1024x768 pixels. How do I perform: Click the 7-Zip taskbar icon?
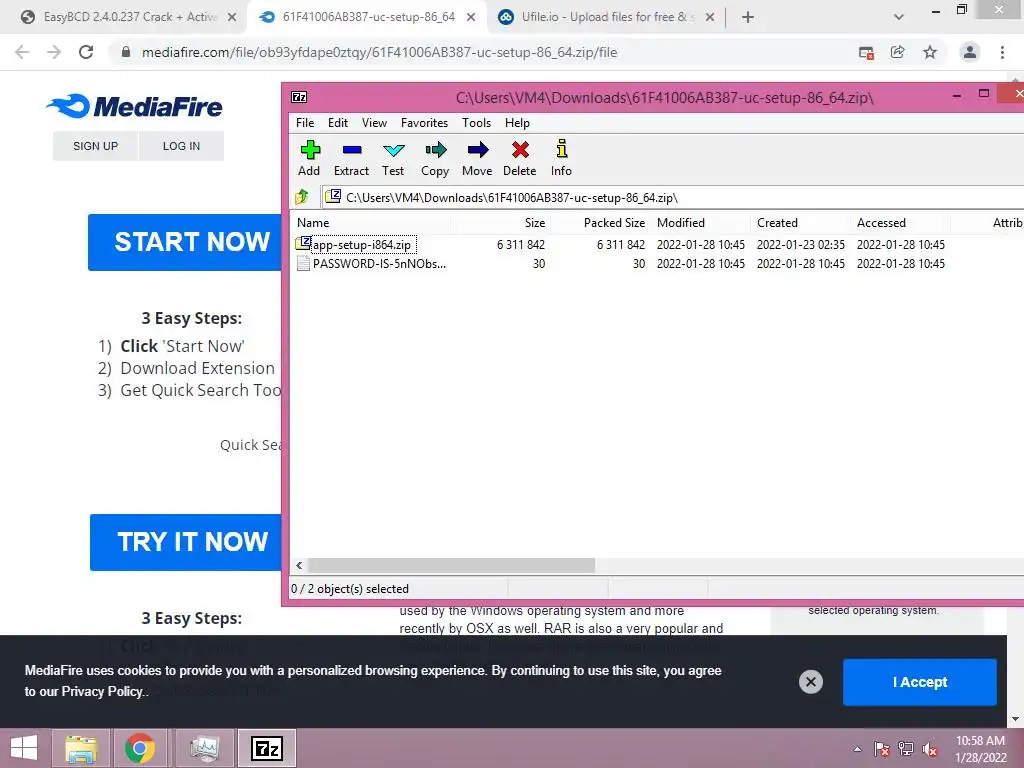pos(267,748)
